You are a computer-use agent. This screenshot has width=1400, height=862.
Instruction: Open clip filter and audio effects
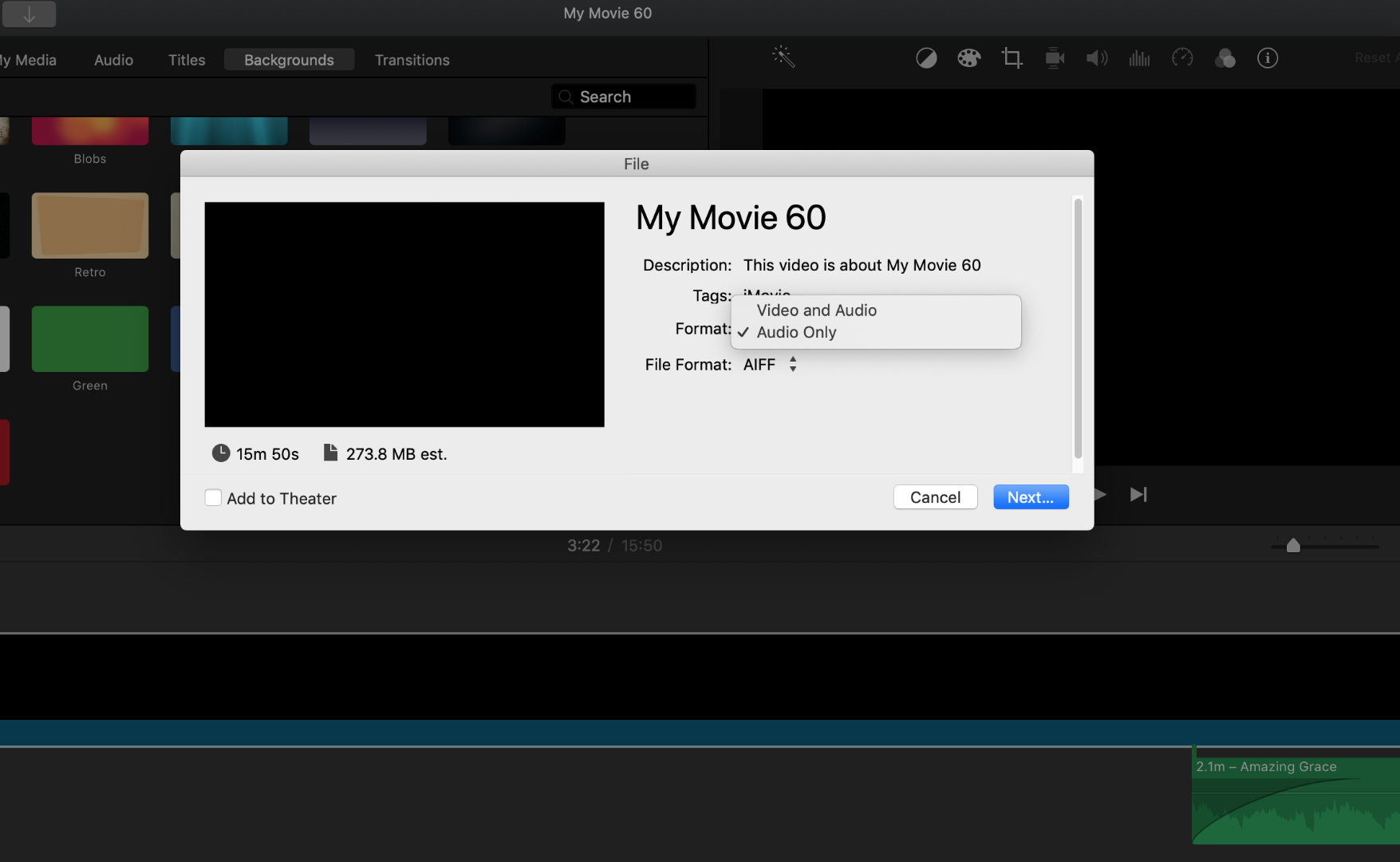click(x=1225, y=58)
